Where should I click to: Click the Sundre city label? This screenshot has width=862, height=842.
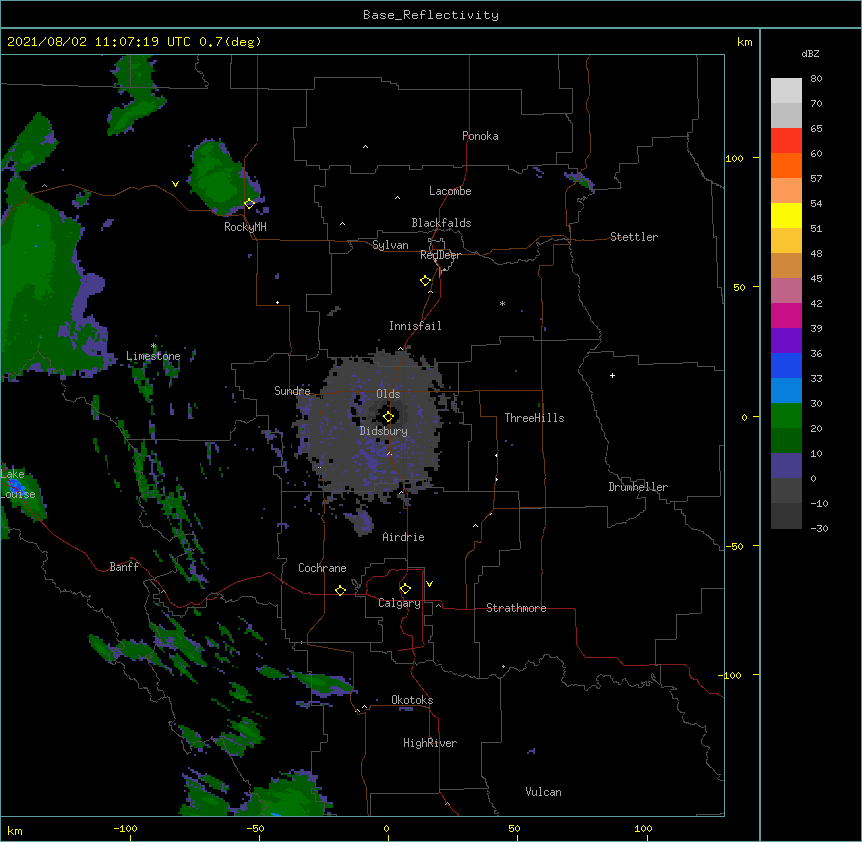click(x=292, y=391)
